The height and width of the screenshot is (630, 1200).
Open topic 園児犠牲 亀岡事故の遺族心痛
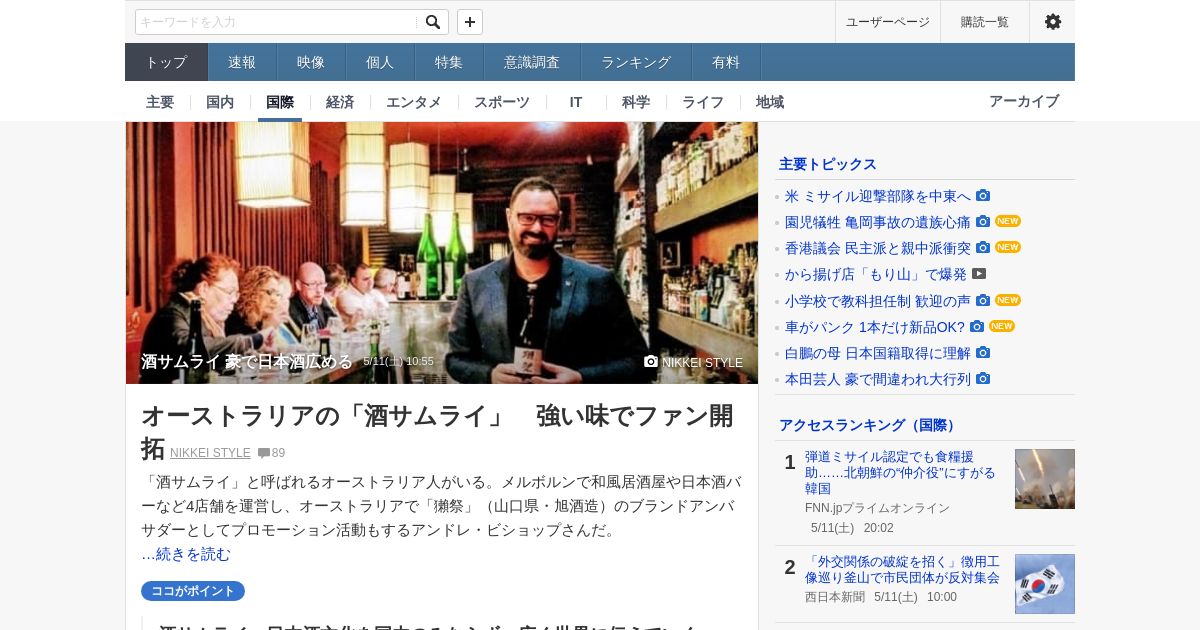tap(878, 222)
